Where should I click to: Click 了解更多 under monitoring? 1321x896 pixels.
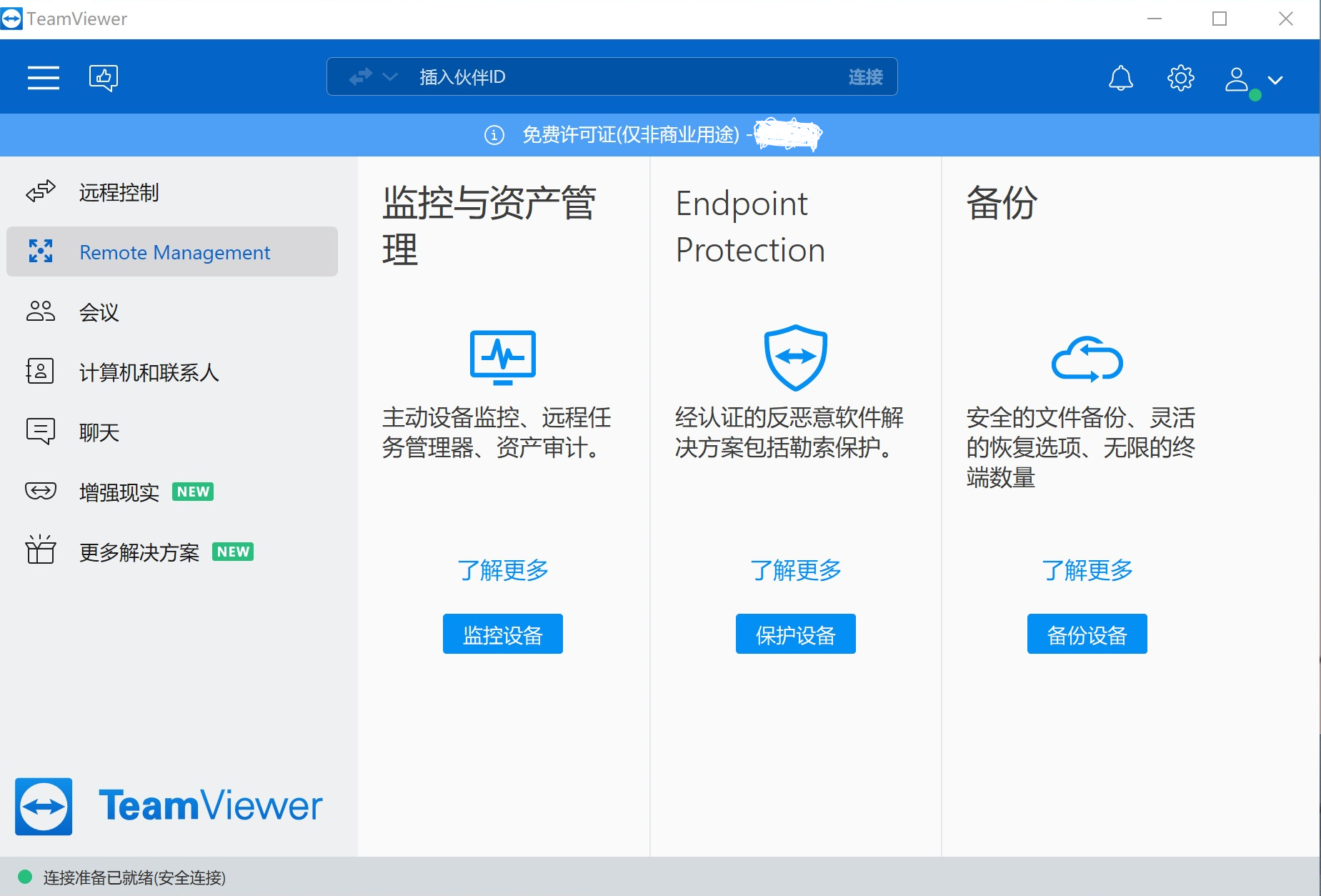(503, 570)
